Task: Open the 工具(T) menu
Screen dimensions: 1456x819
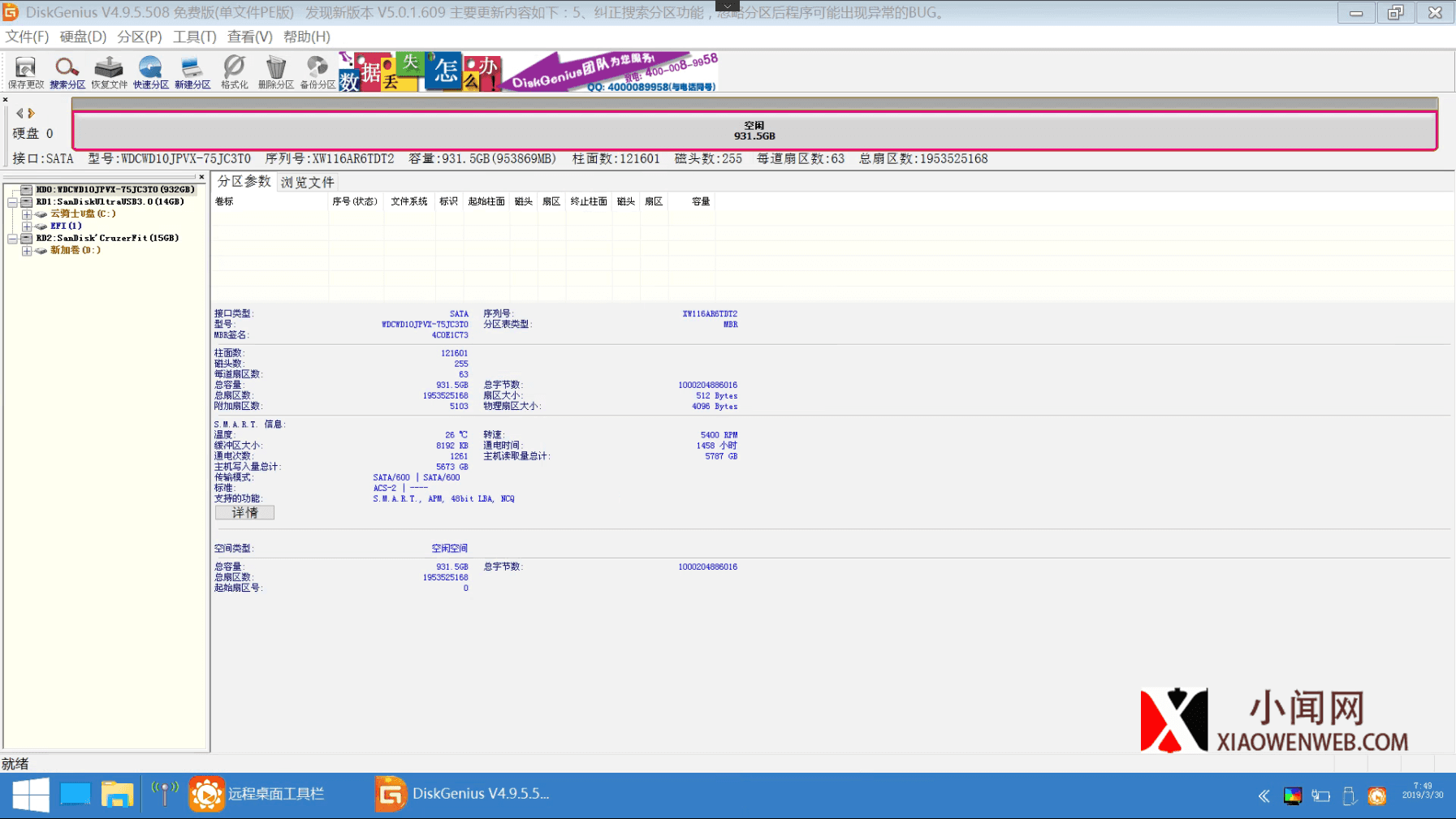Action: click(x=194, y=37)
